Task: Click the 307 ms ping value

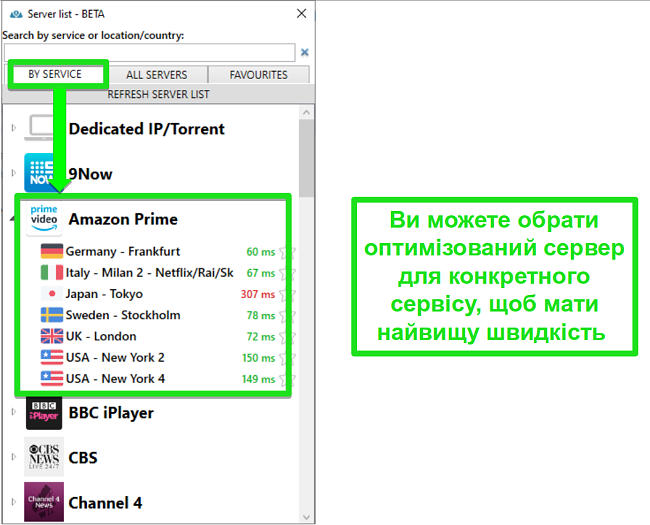Action: pos(258,294)
